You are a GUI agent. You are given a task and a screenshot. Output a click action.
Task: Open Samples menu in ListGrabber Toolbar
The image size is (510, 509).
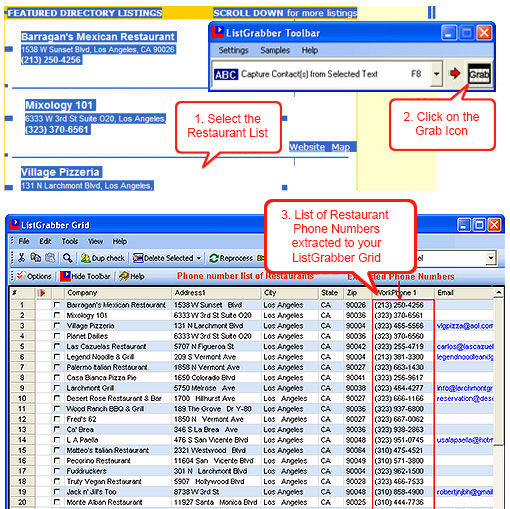(x=275, y=50)
